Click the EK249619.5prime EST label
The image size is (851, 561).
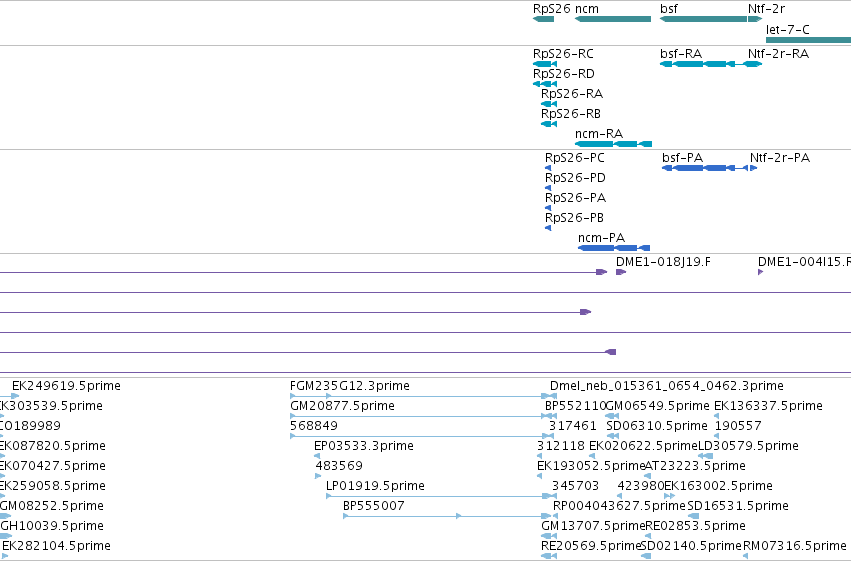point(66,386)
